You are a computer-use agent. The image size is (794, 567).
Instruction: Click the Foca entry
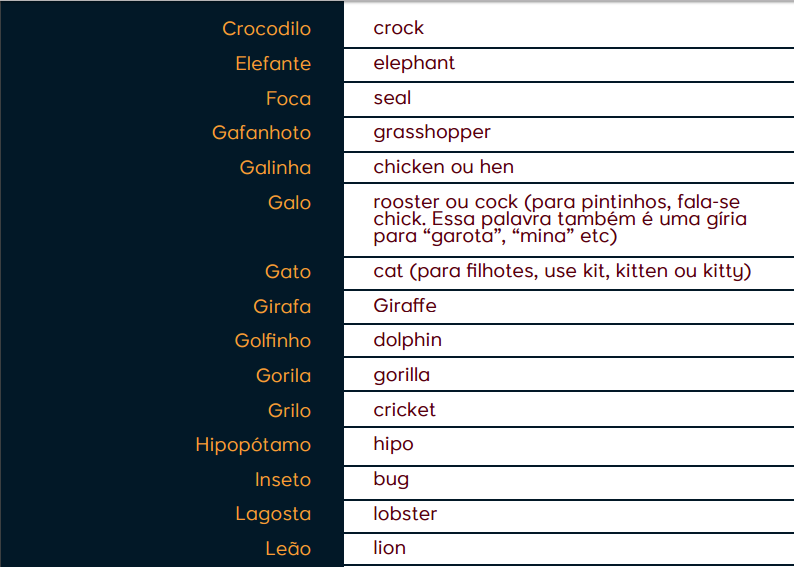(x=288, y=99)
